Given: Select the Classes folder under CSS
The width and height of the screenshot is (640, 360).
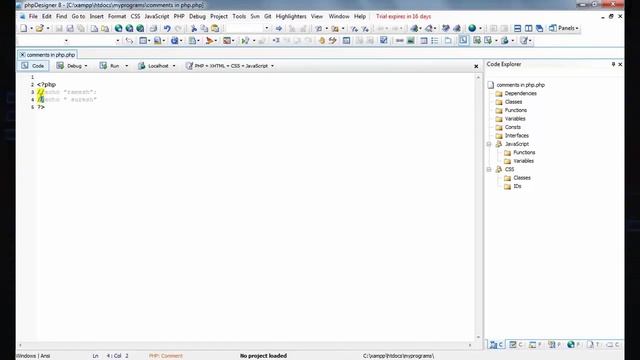Looking at the screenshot, I should 522,178.
